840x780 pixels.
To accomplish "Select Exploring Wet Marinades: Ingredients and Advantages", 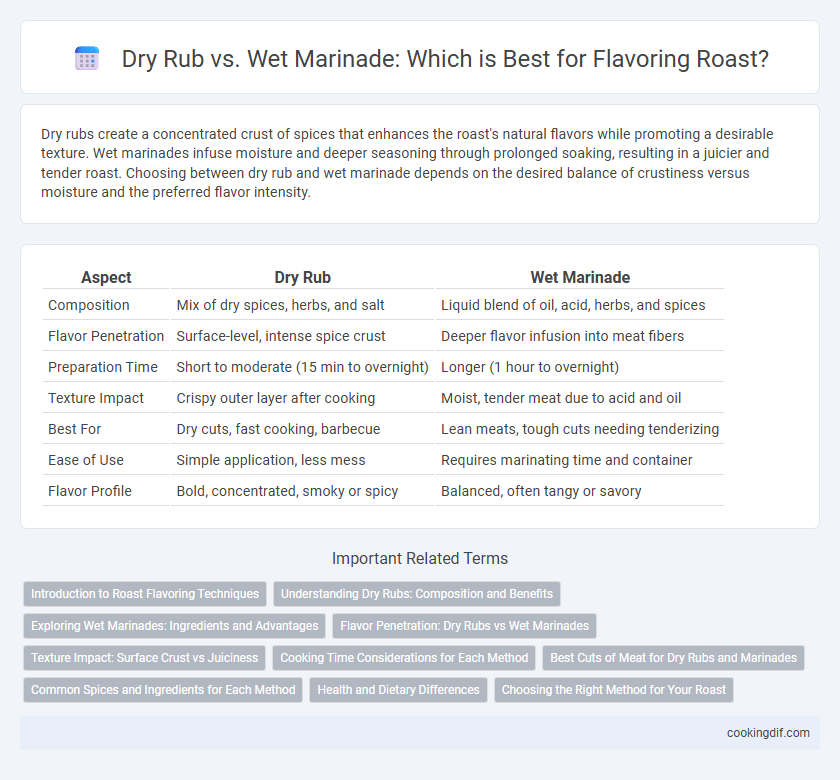I will point(175,626).
